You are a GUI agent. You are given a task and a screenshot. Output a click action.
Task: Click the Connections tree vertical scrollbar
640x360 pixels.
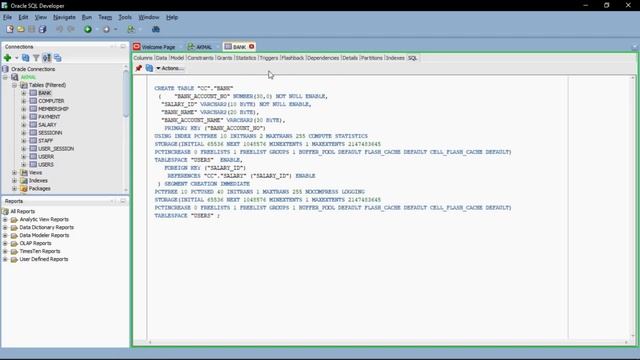[x=126, y=94]
